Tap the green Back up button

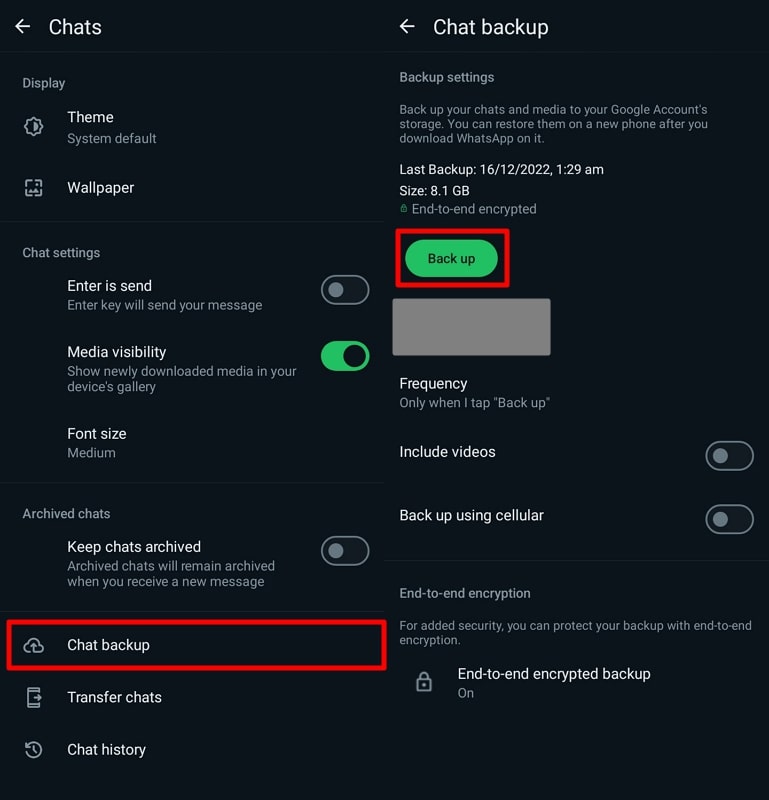tap(451, 258)
